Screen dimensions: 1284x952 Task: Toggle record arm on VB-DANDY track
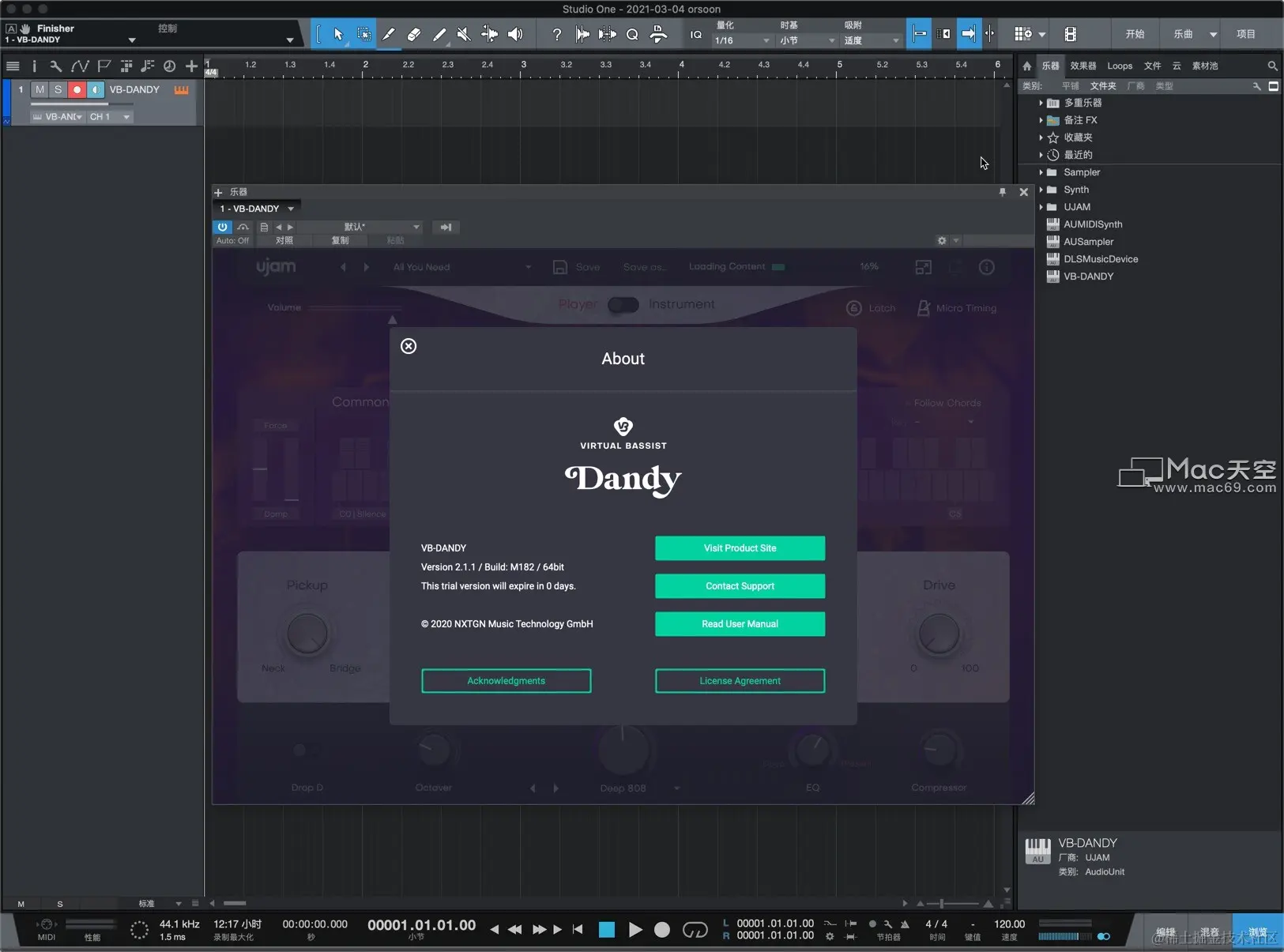click(x=77, y=90)
